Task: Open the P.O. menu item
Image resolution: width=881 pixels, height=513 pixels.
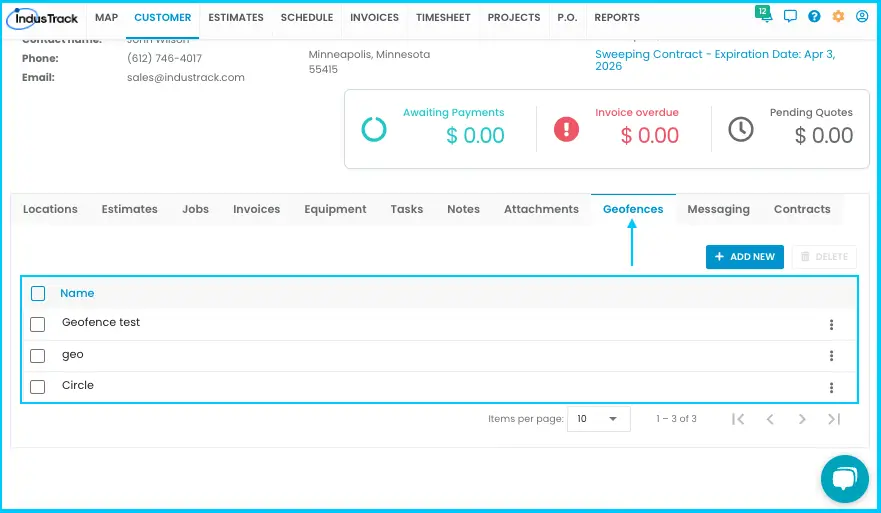Action: (x=567, y=17)
